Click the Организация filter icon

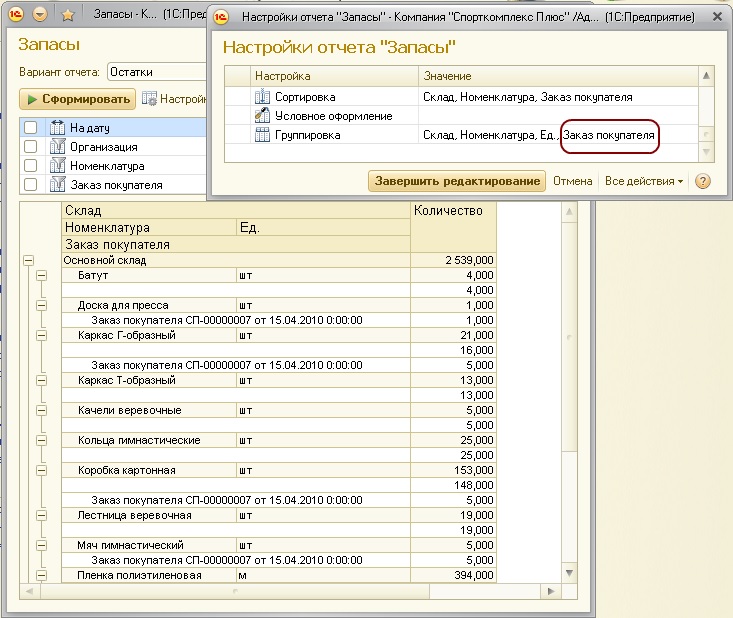pyautogui.click(x=56, y=147)
